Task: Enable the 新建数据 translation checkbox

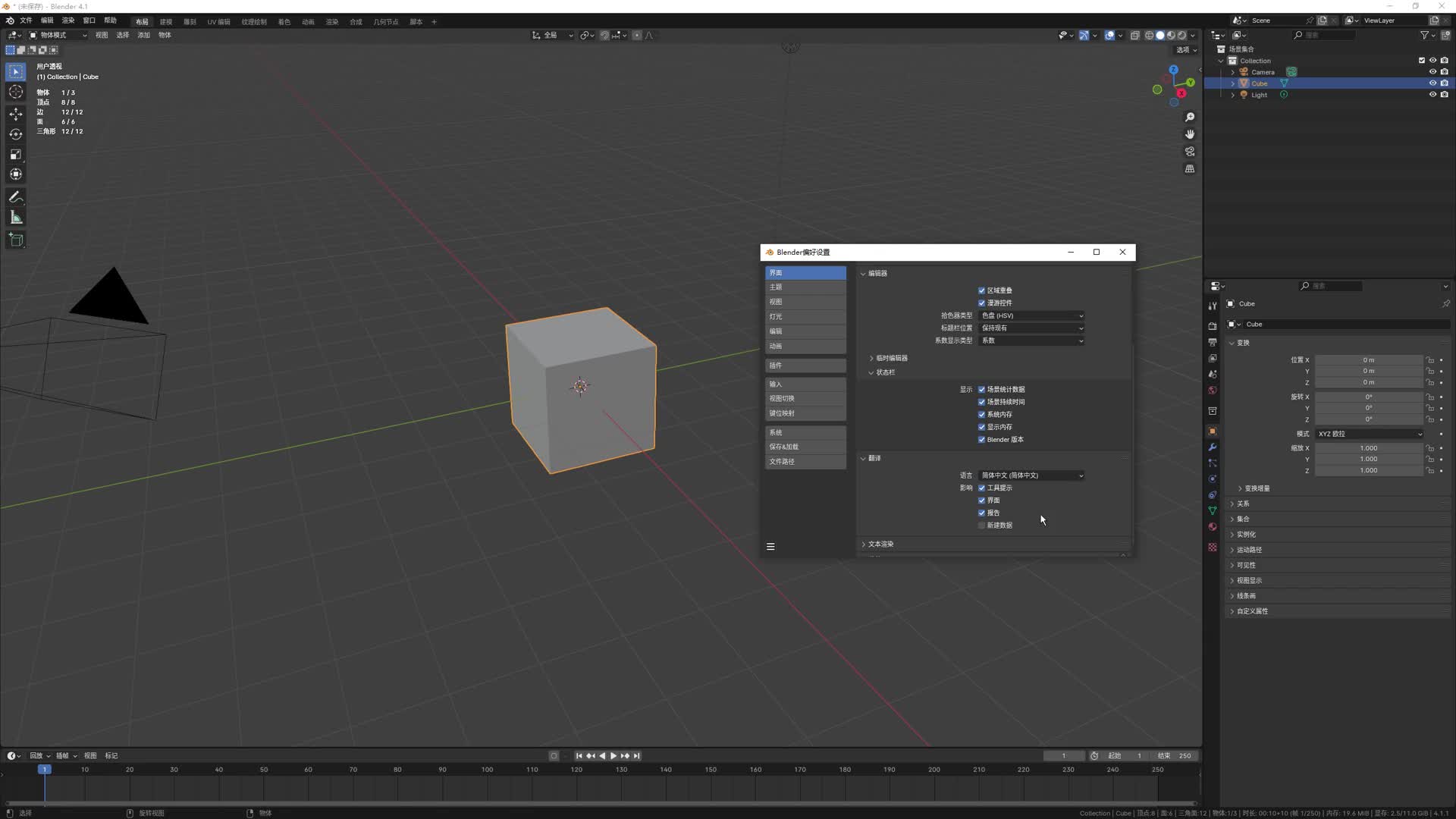Action: (981, 525)
